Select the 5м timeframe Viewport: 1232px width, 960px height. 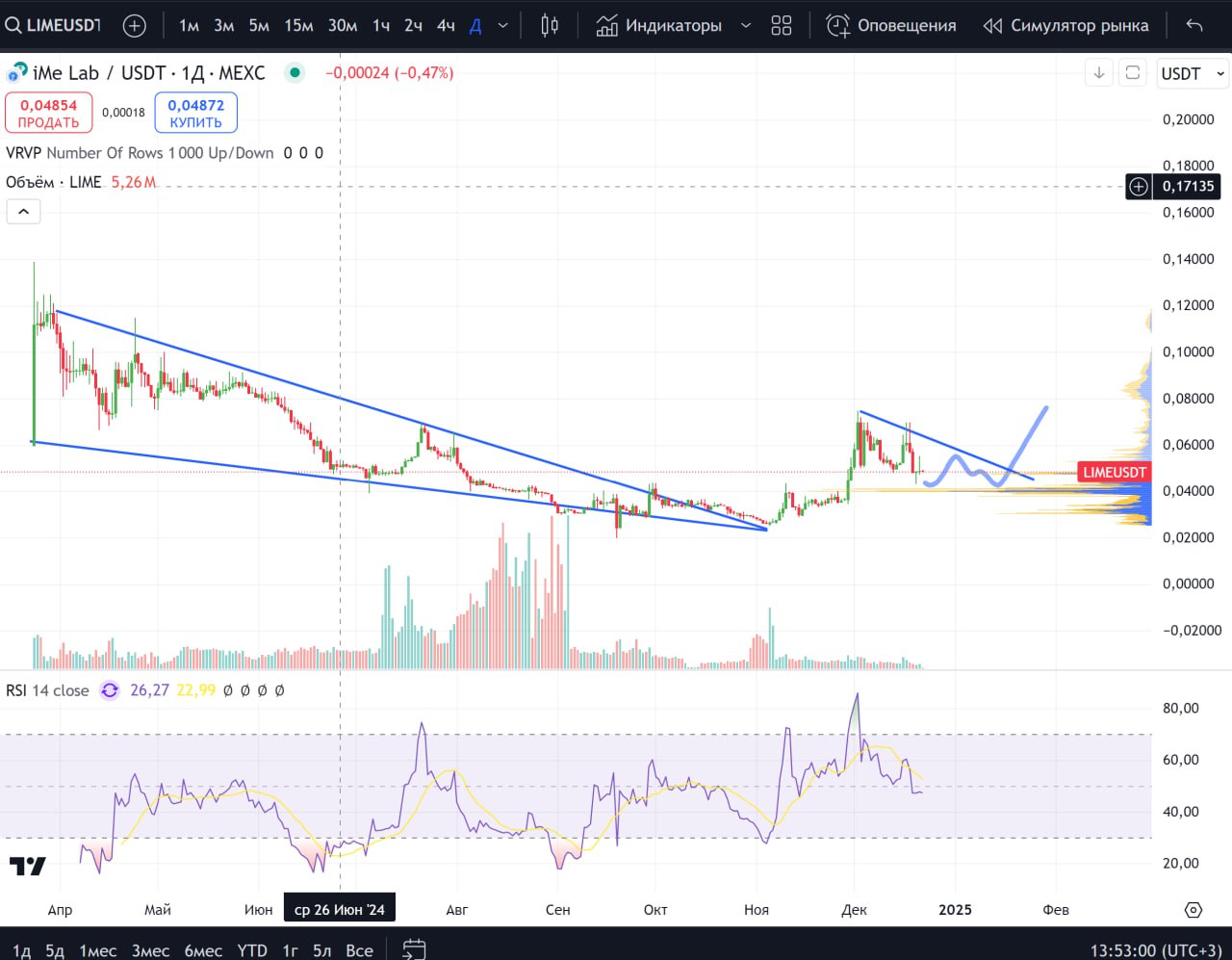[259, 26]
